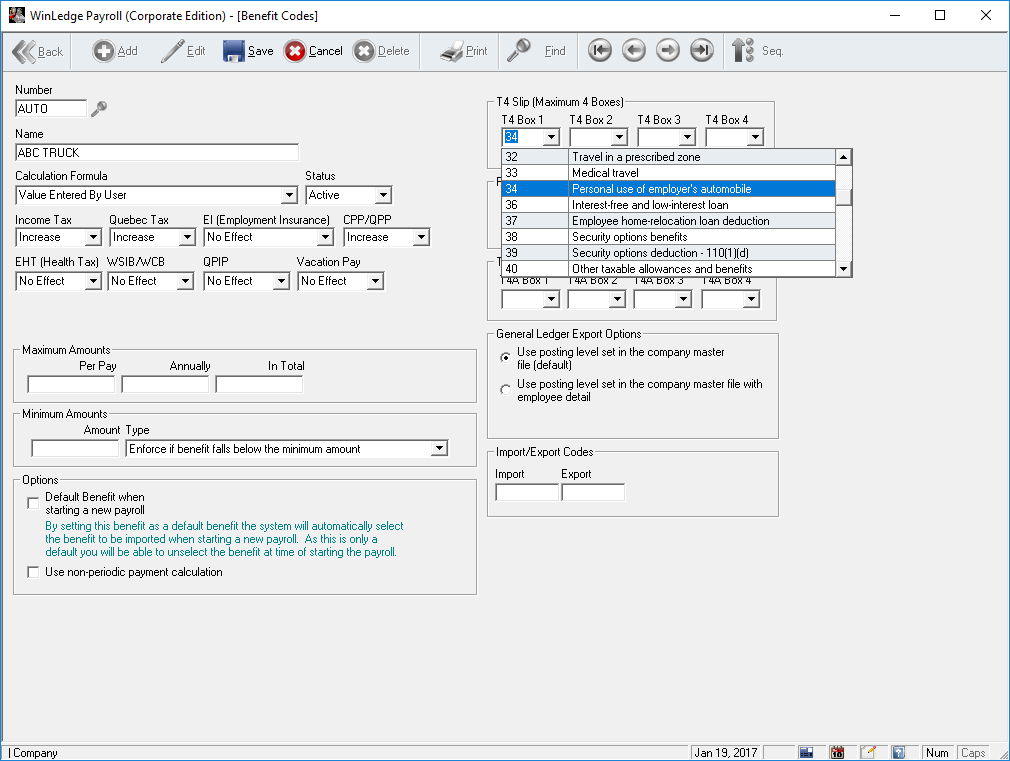1010x761 pixels.
Task: Select posting level with employee detail radio button
Action: (506, 390)
